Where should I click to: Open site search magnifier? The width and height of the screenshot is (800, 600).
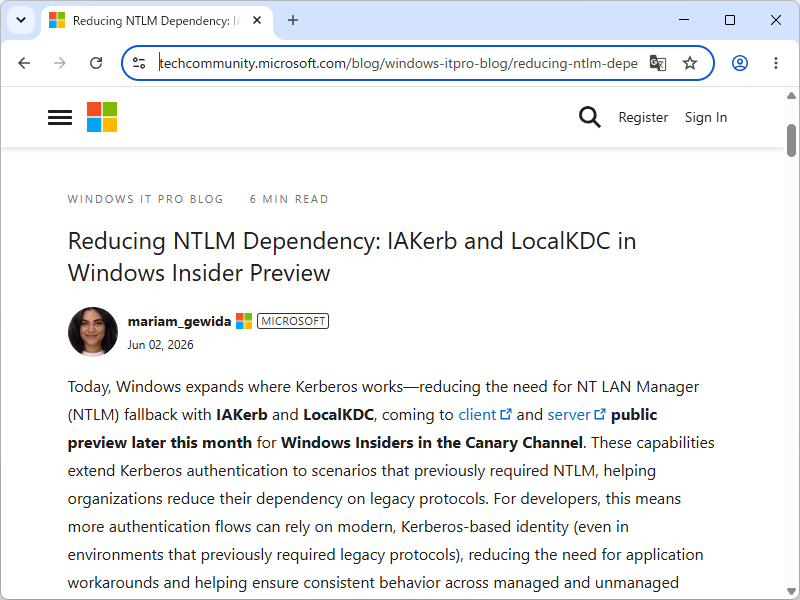(x=589, y=117)
